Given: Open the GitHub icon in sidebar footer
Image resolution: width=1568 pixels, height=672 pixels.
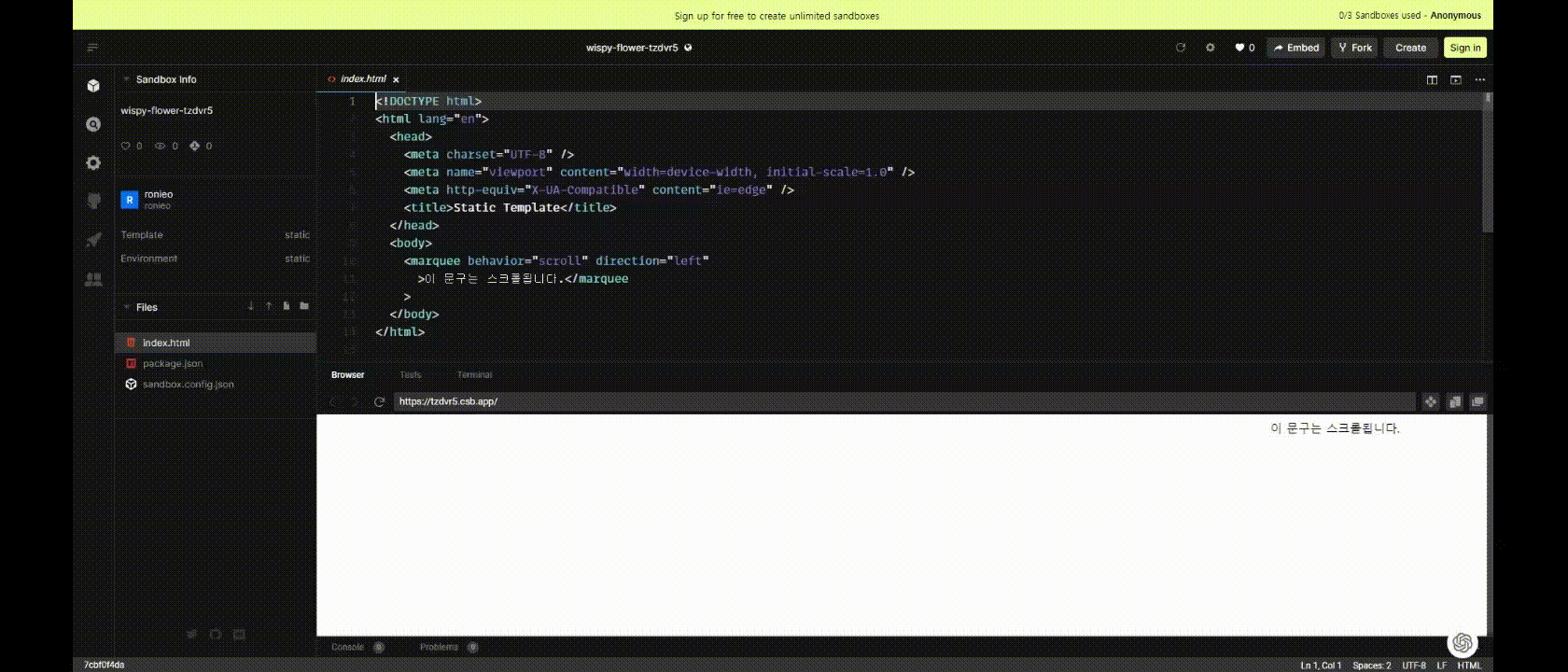Looking at the screenshot, I should (x=216, y=634).
